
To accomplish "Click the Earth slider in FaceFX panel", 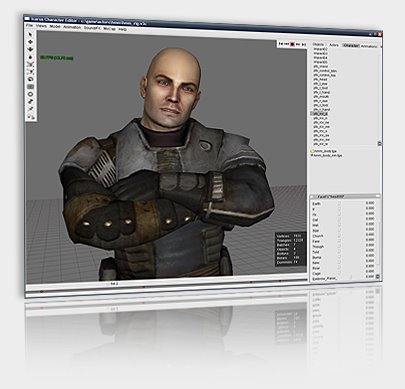I will point(339,203).
